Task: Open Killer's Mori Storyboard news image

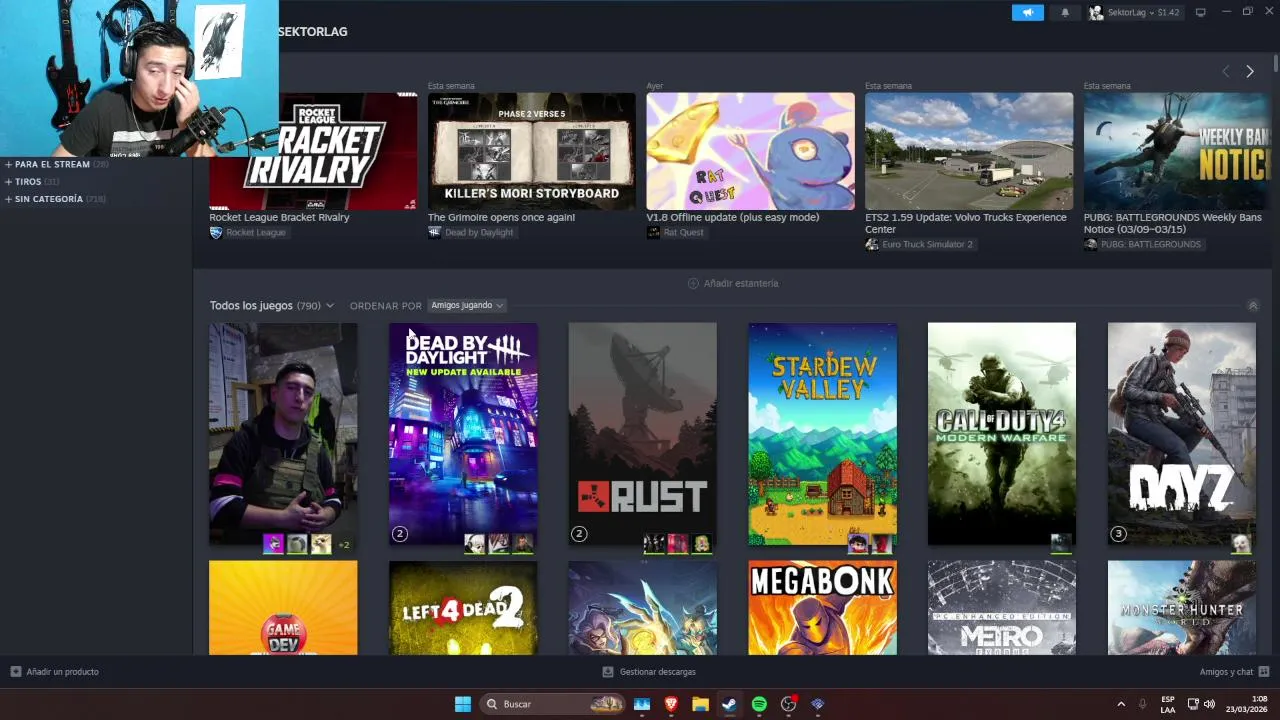Action: (x=532, y=151)
